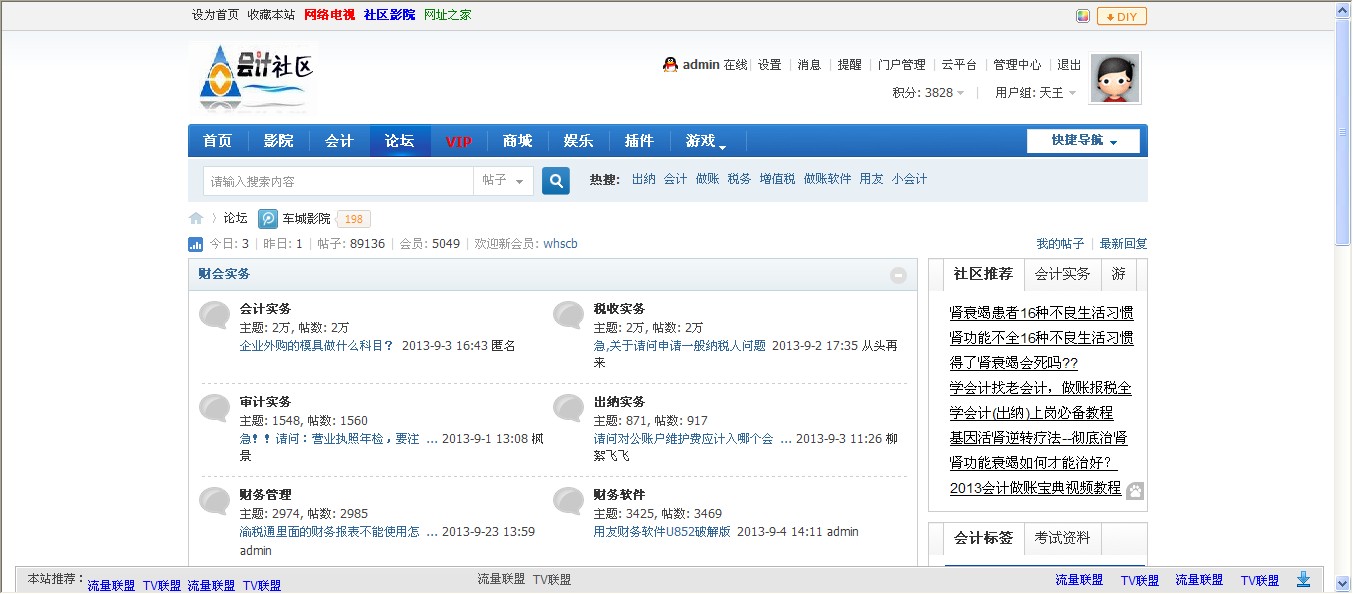Click the DIY button
This screenshot has height=594, width=1353.
(1121, 16)
